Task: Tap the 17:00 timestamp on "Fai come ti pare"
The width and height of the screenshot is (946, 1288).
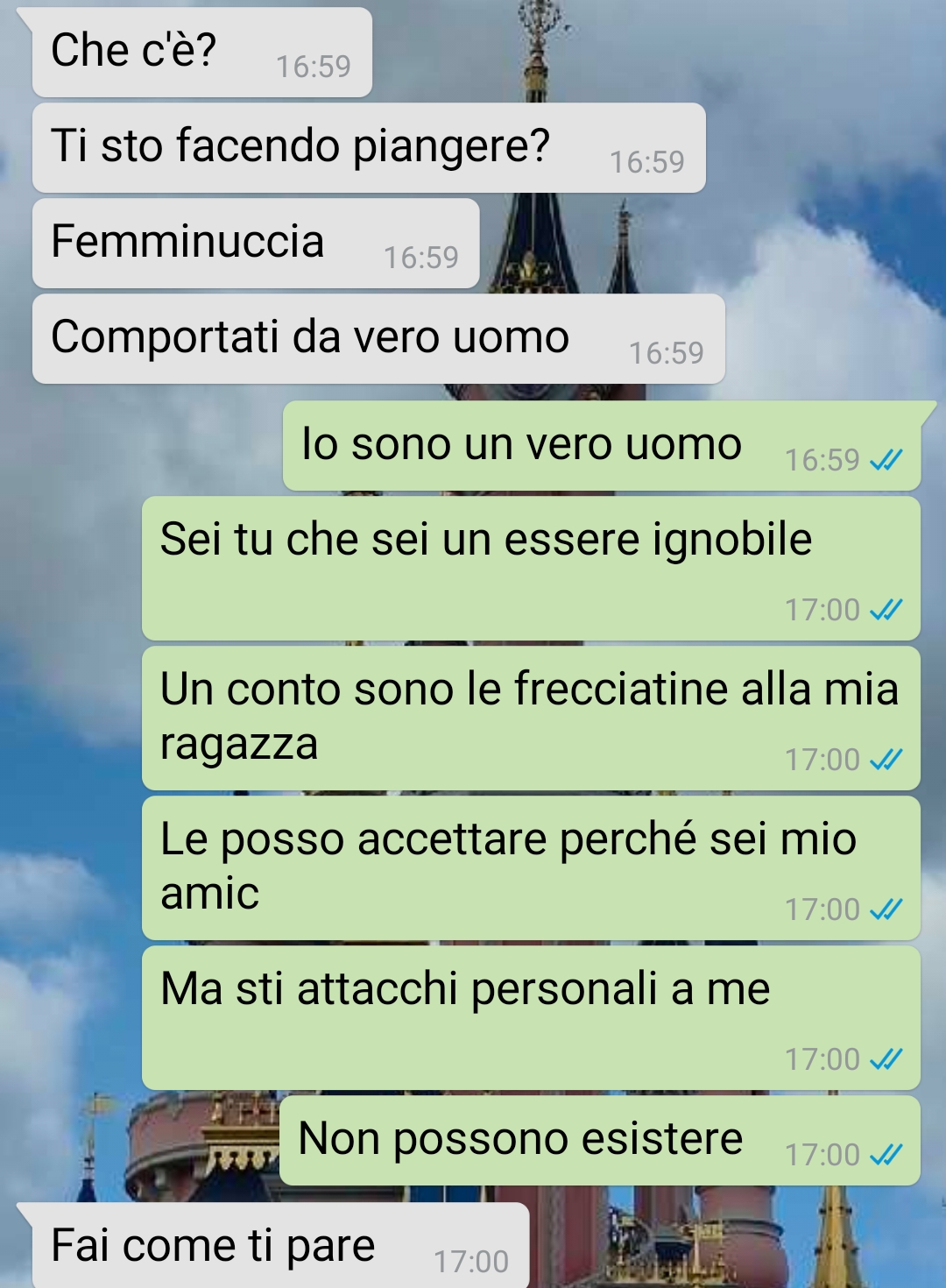Action: pos(471,1262)
